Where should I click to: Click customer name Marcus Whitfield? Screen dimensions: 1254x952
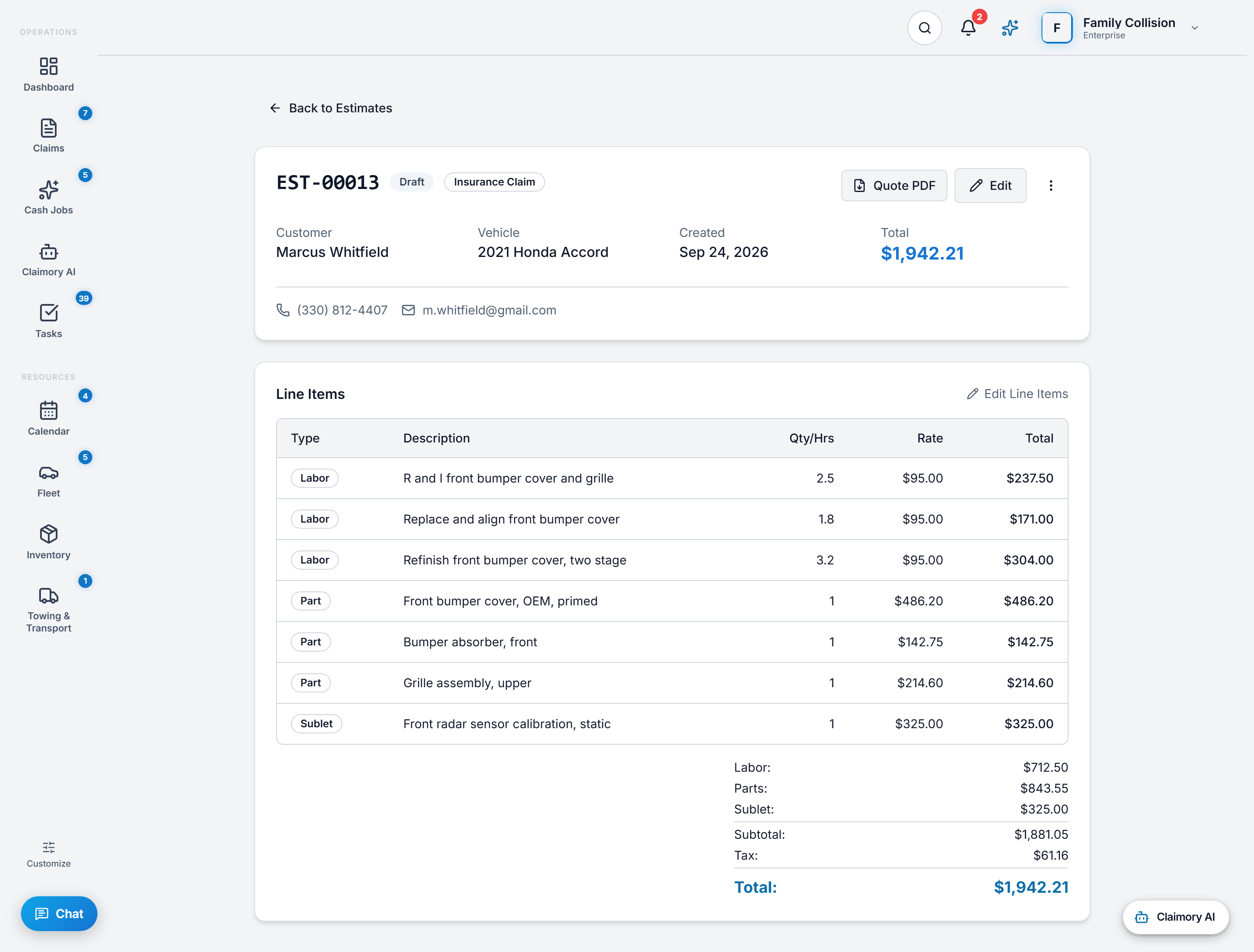point(332,252)
